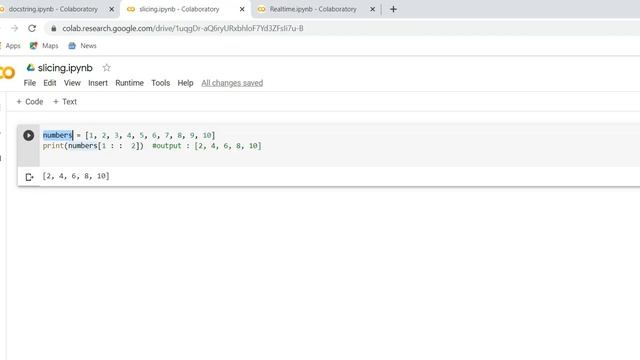Click the All changes saved link

point(232,83)
